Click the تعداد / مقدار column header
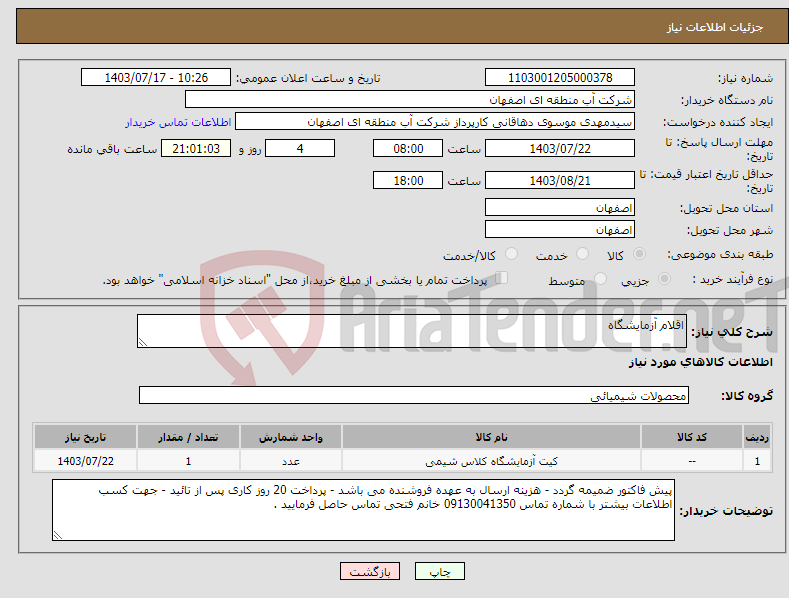 click(x=188, y=437)
